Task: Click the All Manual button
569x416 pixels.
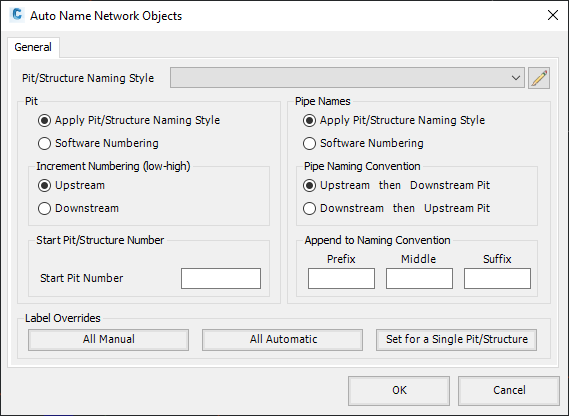Action: 109,340
